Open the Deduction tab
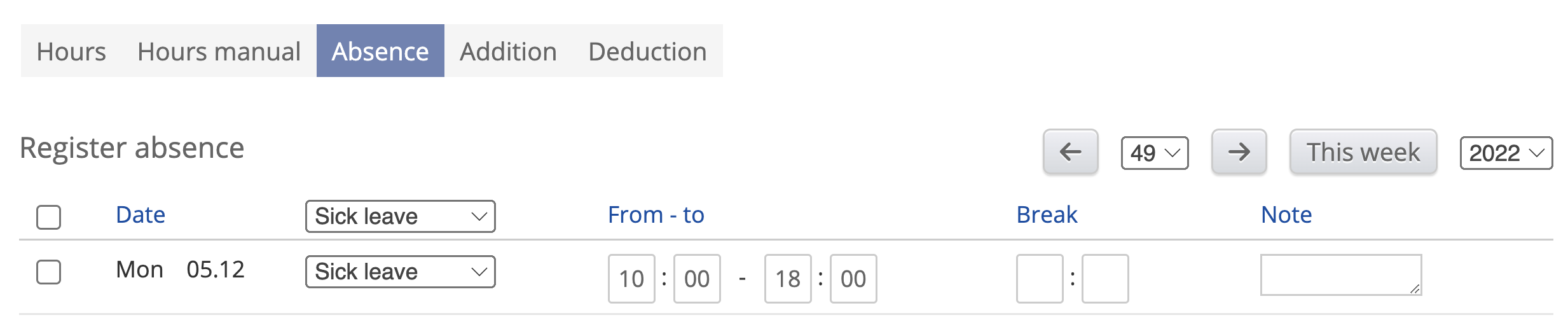 pyautogui.click(x=647, y=52)
